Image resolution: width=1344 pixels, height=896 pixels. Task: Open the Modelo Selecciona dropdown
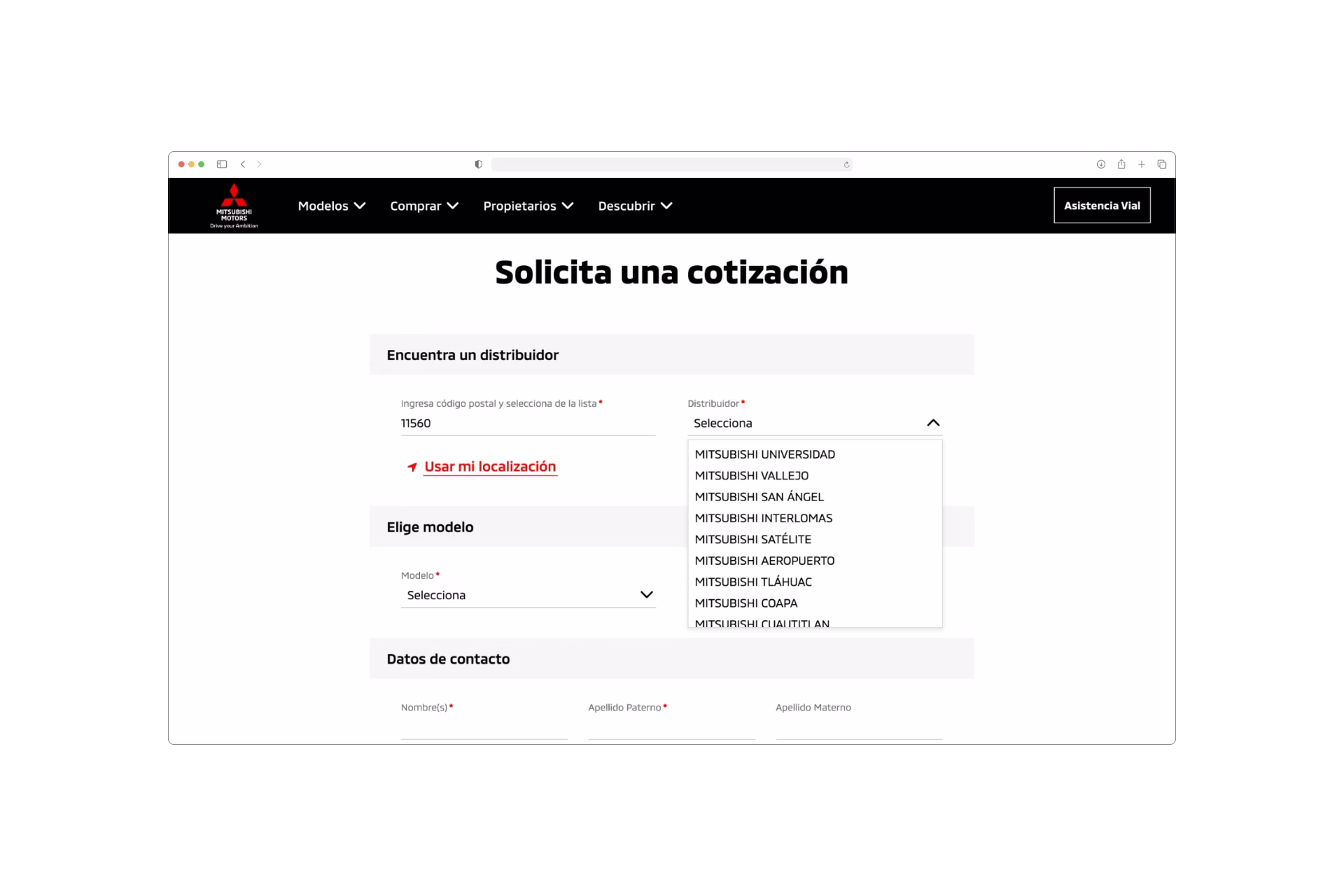[528, 595]
